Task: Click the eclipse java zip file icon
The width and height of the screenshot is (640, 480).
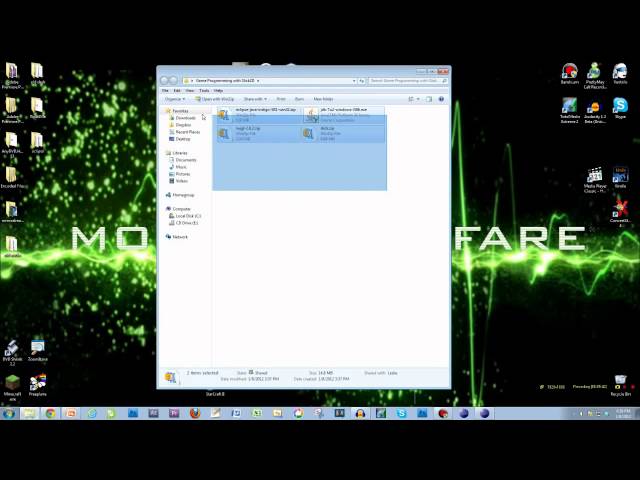Action: pos(223,116)
